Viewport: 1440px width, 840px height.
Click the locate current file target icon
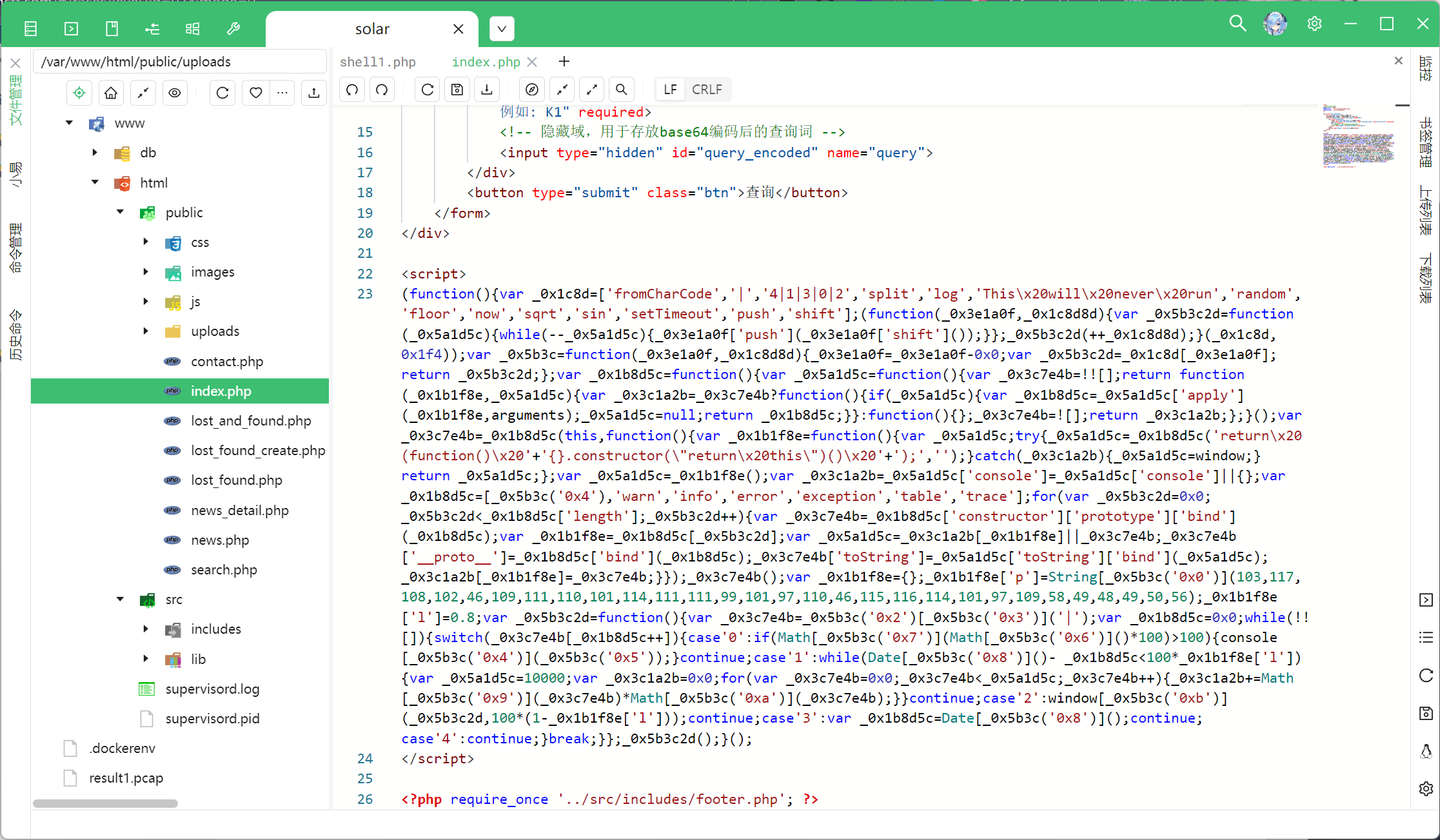coord(79,93)
